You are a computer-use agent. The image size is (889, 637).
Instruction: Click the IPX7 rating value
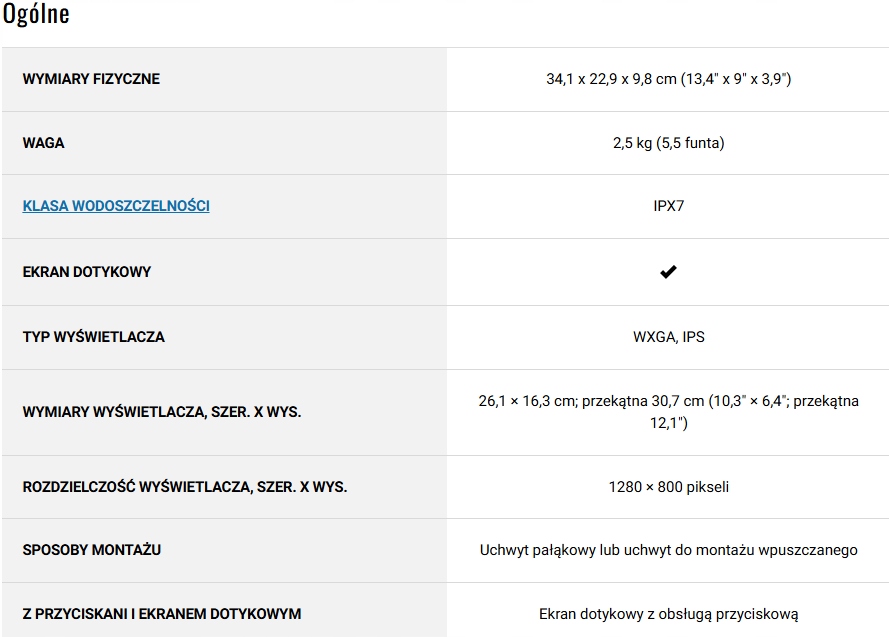[668, 206]
